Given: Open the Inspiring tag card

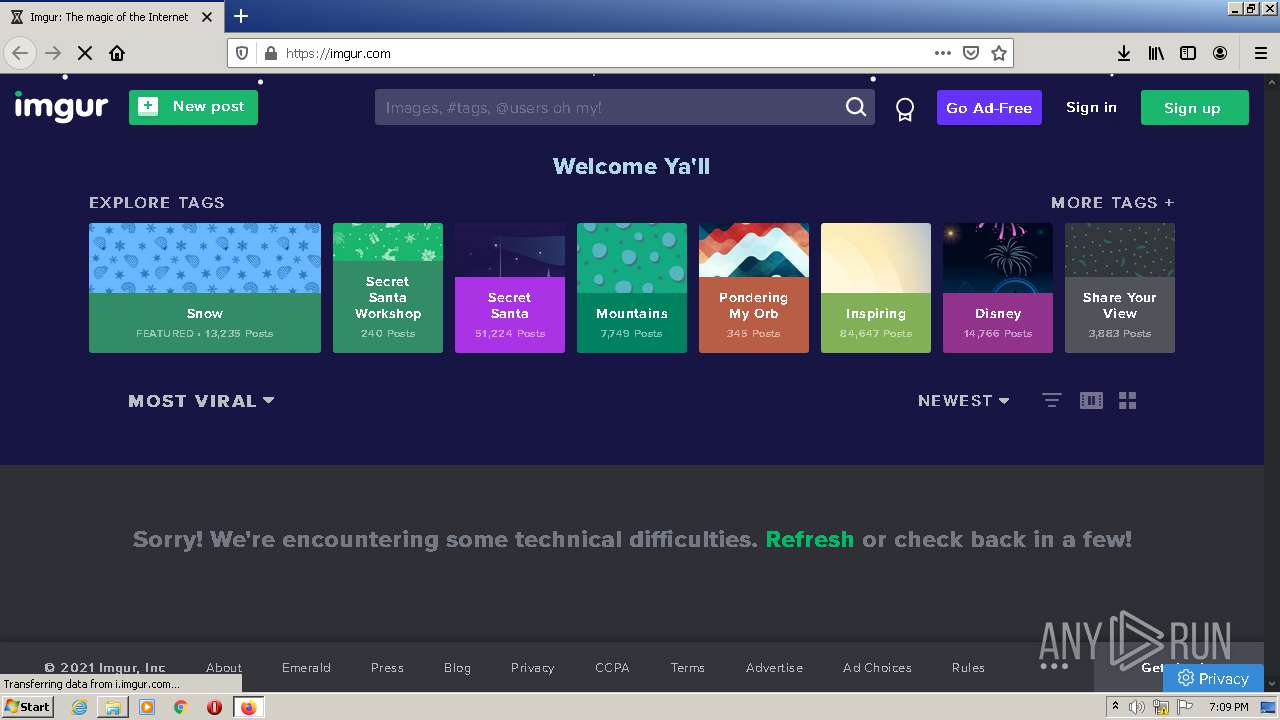Looking at the screenshot, I should [x=876, y=288].
